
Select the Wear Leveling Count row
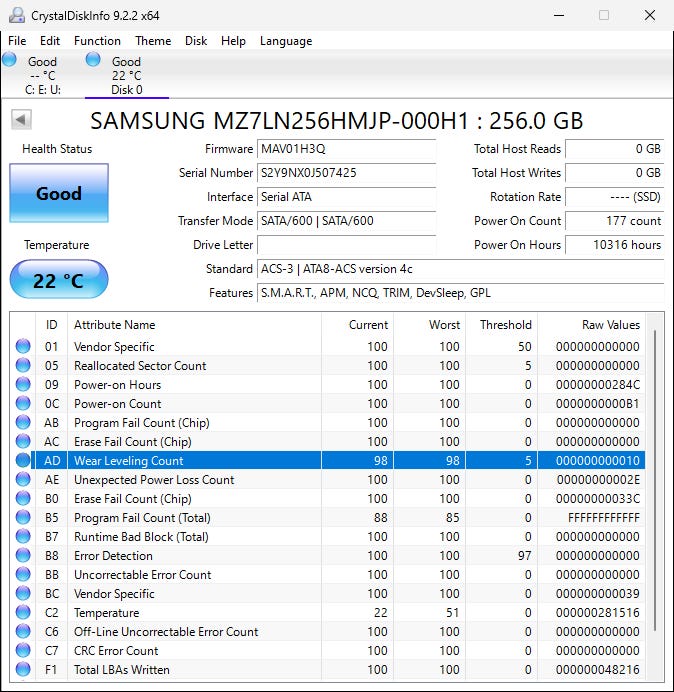328,460
